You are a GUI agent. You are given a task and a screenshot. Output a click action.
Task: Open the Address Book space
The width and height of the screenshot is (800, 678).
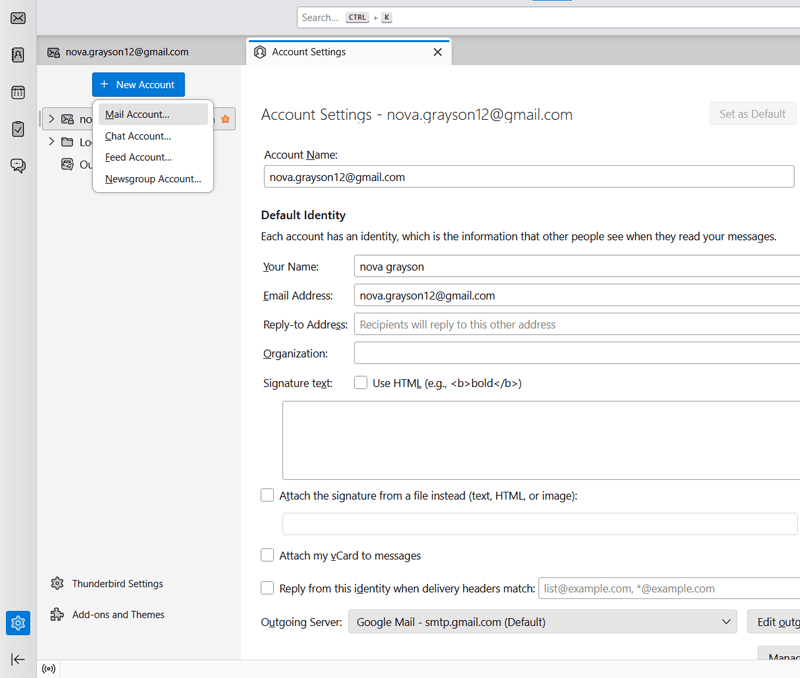coord(17,55)
